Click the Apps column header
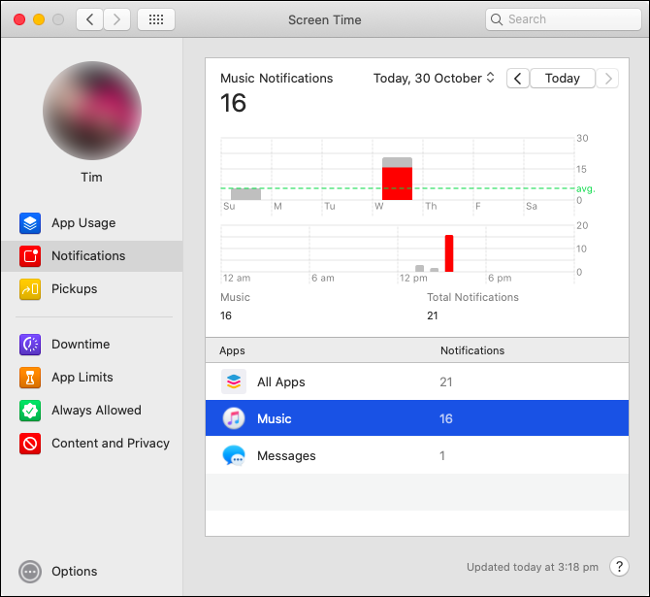This screenshot has width=650, height=597. point(232,351)
